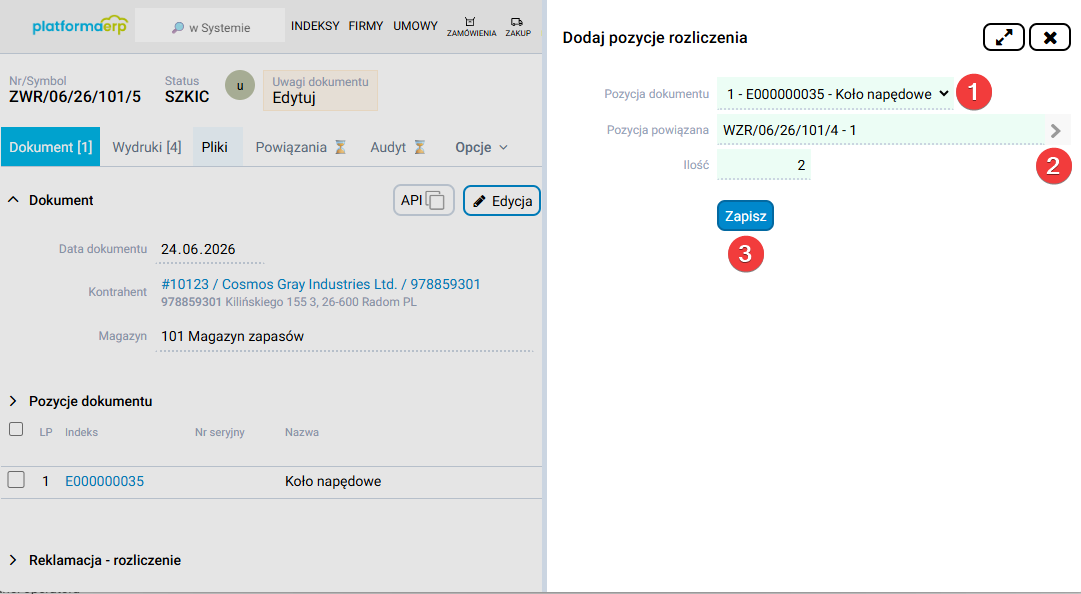Image resolution: width=1081 pixels, height=594 pixels.
Task: Open the INDEKSY menu
Action: [x=315, y=26]
